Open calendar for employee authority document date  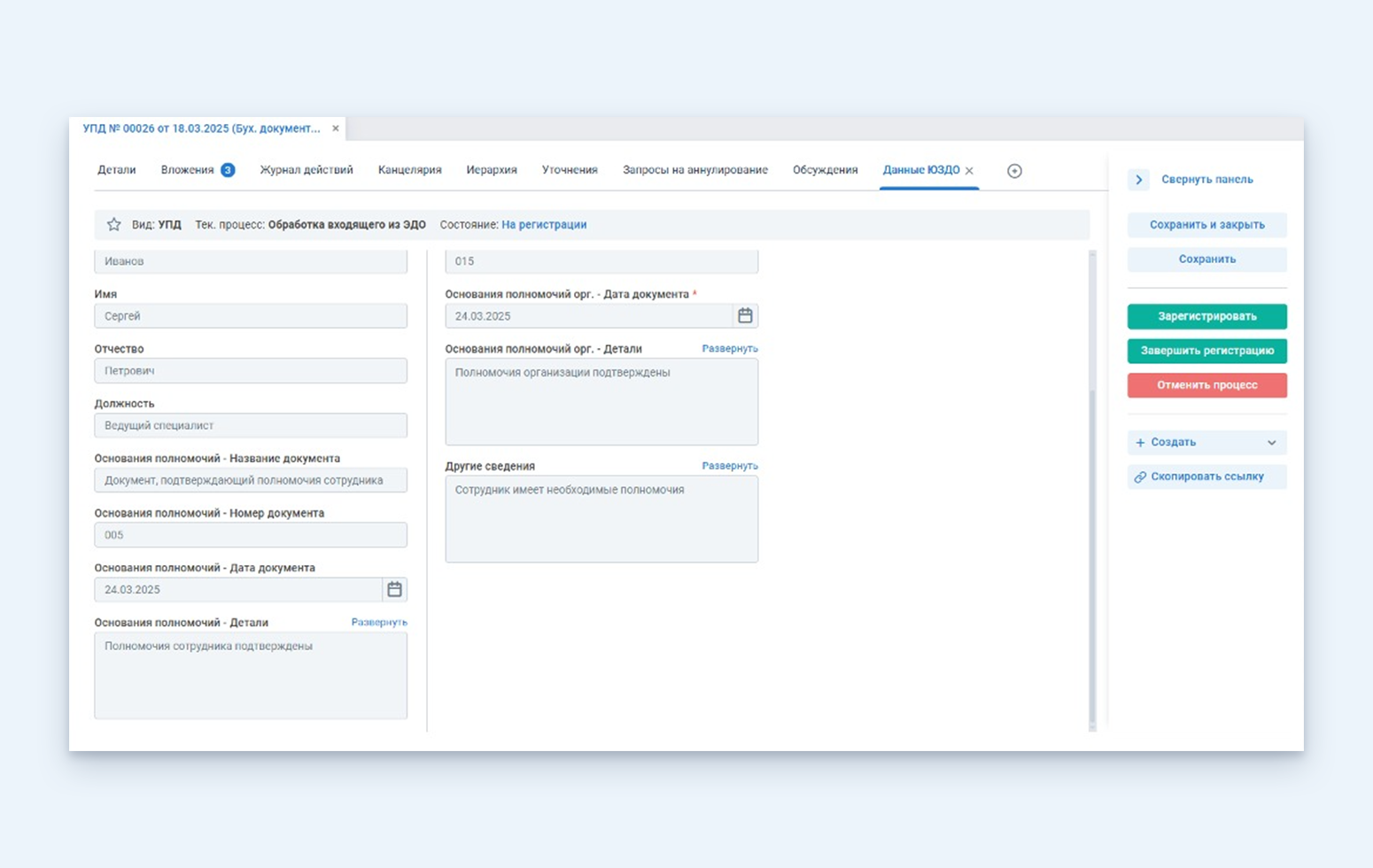coord(394,590)
